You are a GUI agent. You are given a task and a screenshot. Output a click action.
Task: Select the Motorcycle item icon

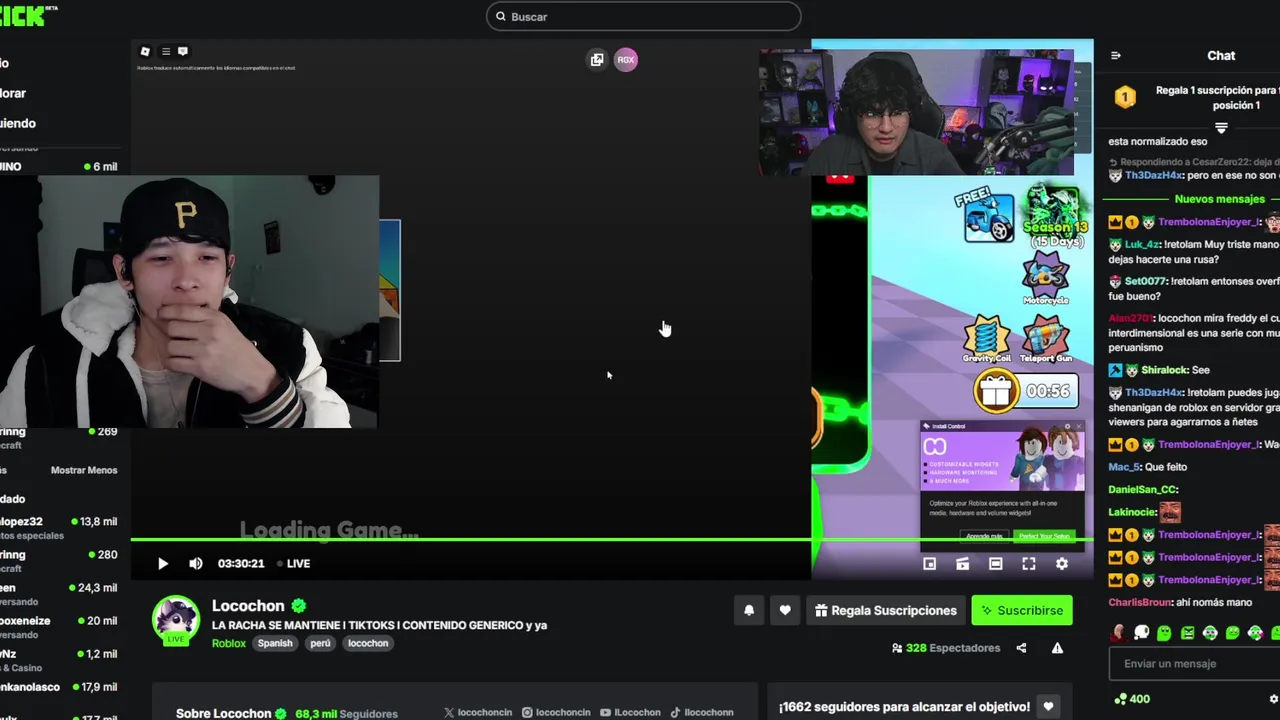tap(1046, 277)
